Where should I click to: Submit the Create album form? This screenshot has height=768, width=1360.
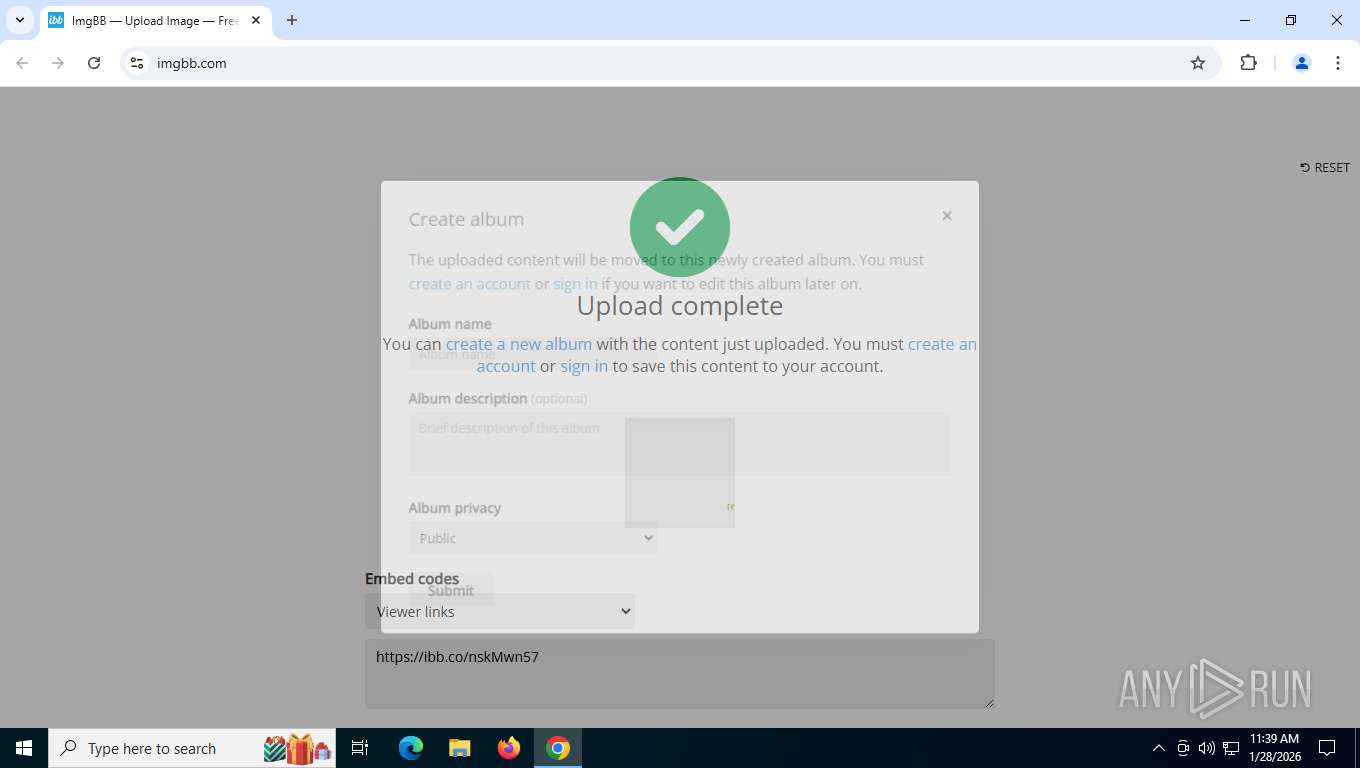tap(451, 589)
